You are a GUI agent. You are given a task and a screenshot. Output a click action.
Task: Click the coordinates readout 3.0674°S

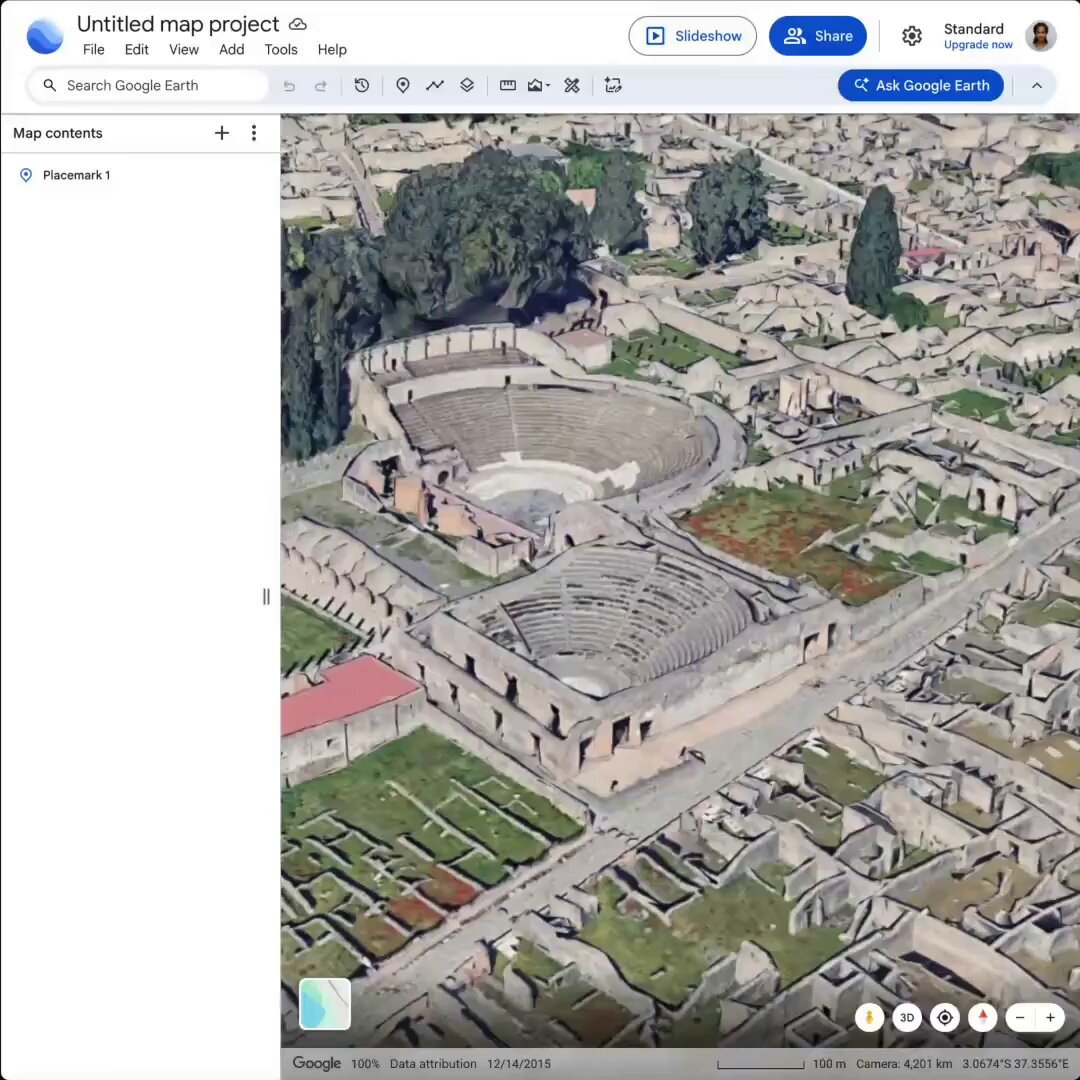click(1015, 1063)
